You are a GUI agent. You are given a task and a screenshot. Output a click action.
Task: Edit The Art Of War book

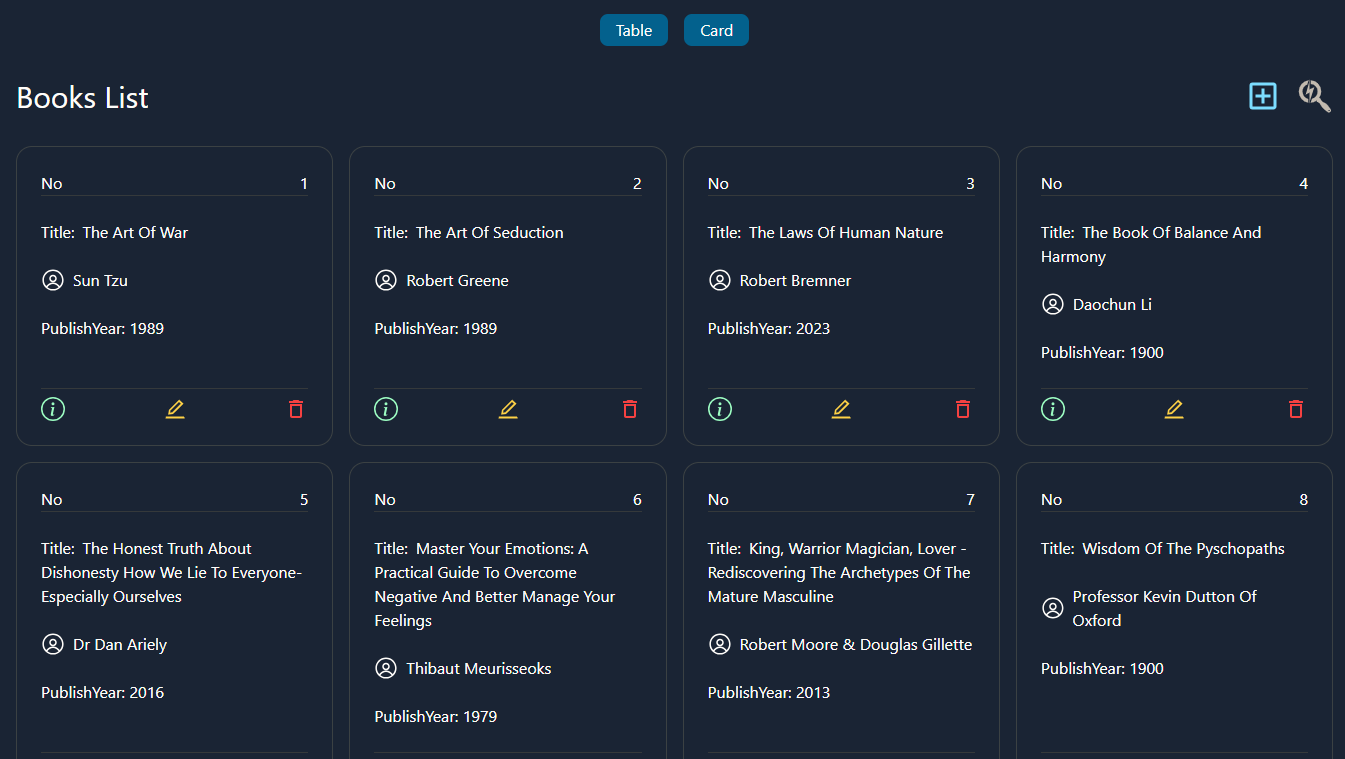coord(175,409)
